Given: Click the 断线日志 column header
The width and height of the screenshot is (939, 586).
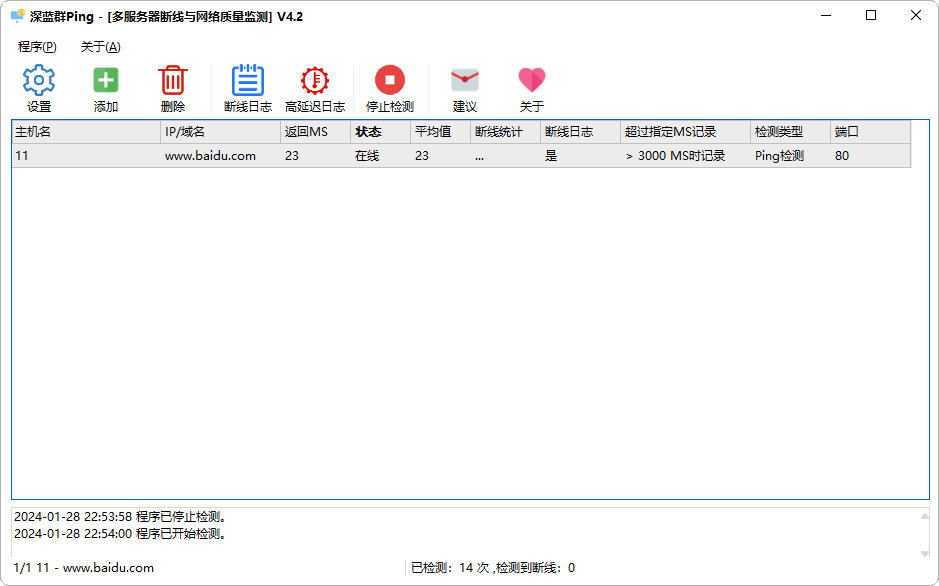Looking at the screenshot, I should tap(580, 132).
